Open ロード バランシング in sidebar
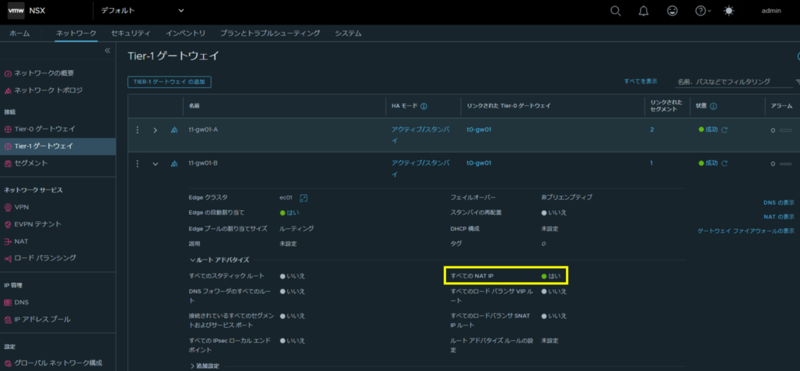The image size is (800, 371). [x=40, y=258]
